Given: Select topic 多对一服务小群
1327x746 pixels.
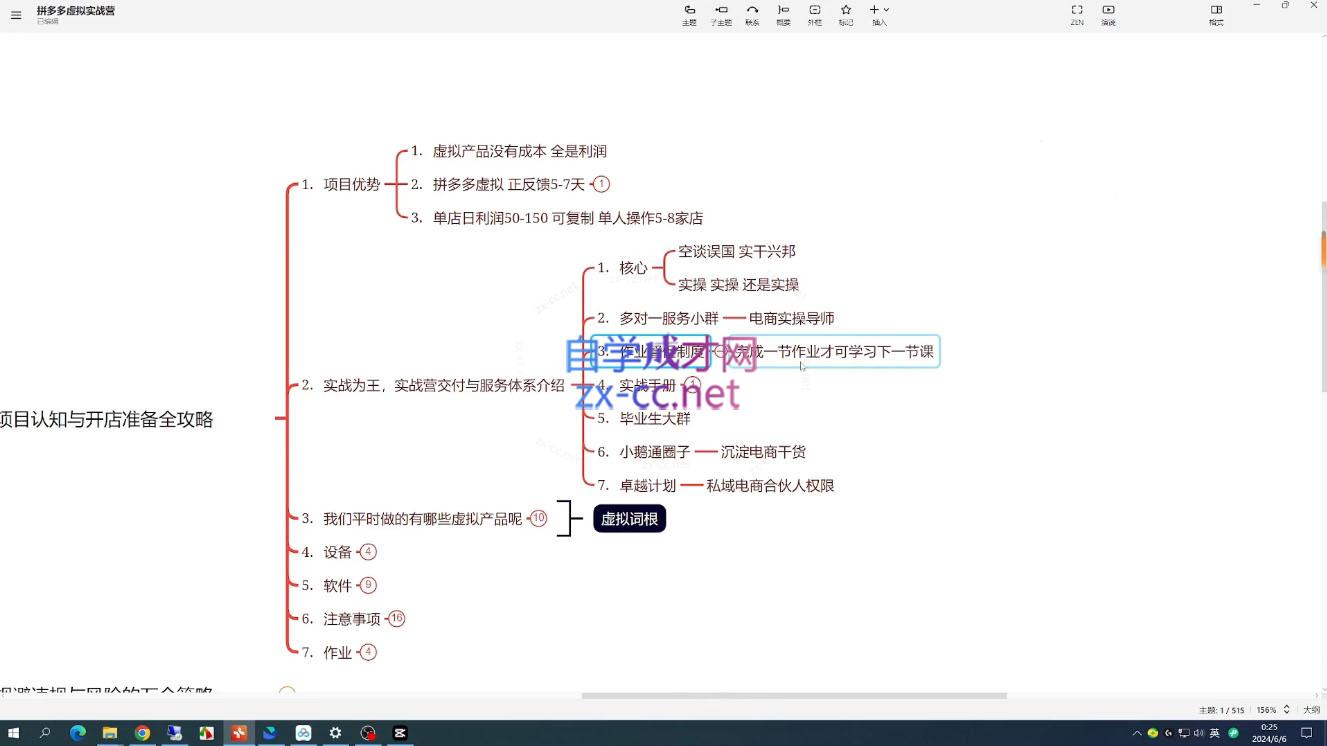Looking at the screenshot, I should point(668,318).
